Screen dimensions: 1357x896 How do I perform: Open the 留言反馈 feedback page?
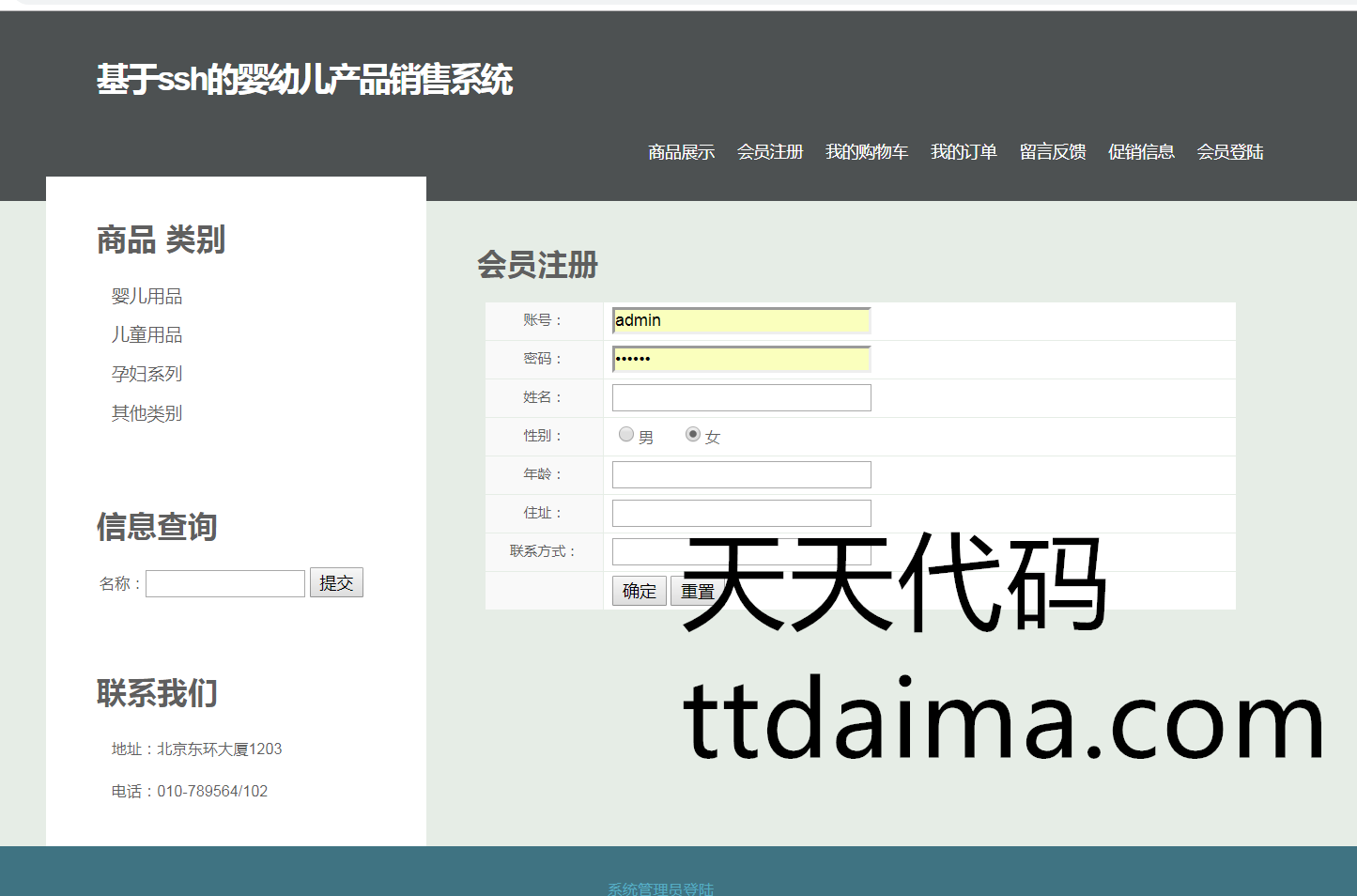pos(1052,152)
